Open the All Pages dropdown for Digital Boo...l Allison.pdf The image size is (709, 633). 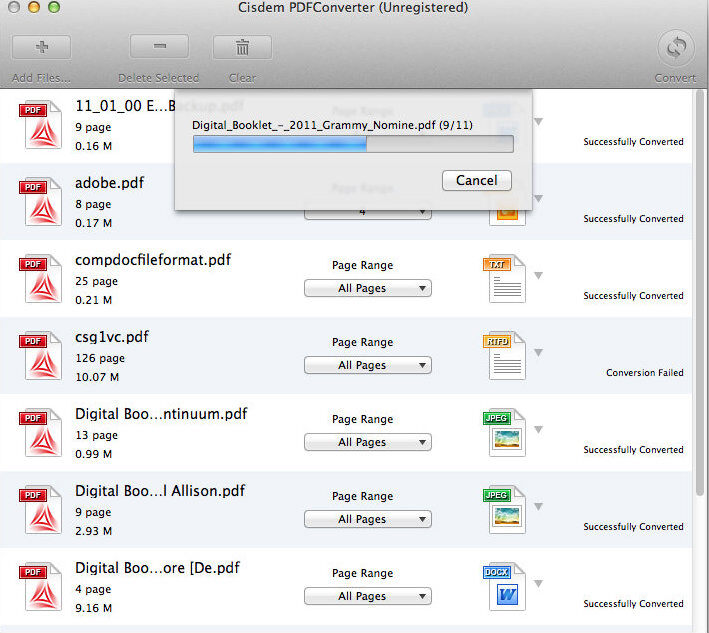368,519
